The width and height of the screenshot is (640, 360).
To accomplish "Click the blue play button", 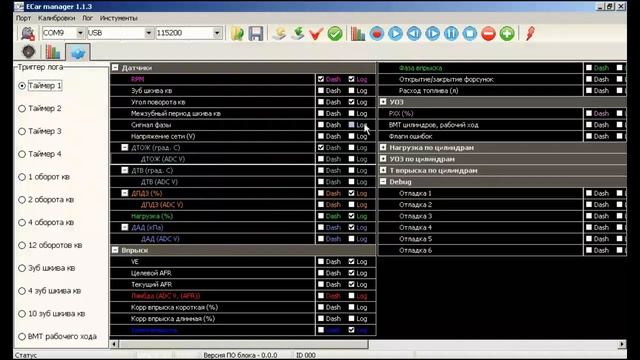I will pos(396,33).
